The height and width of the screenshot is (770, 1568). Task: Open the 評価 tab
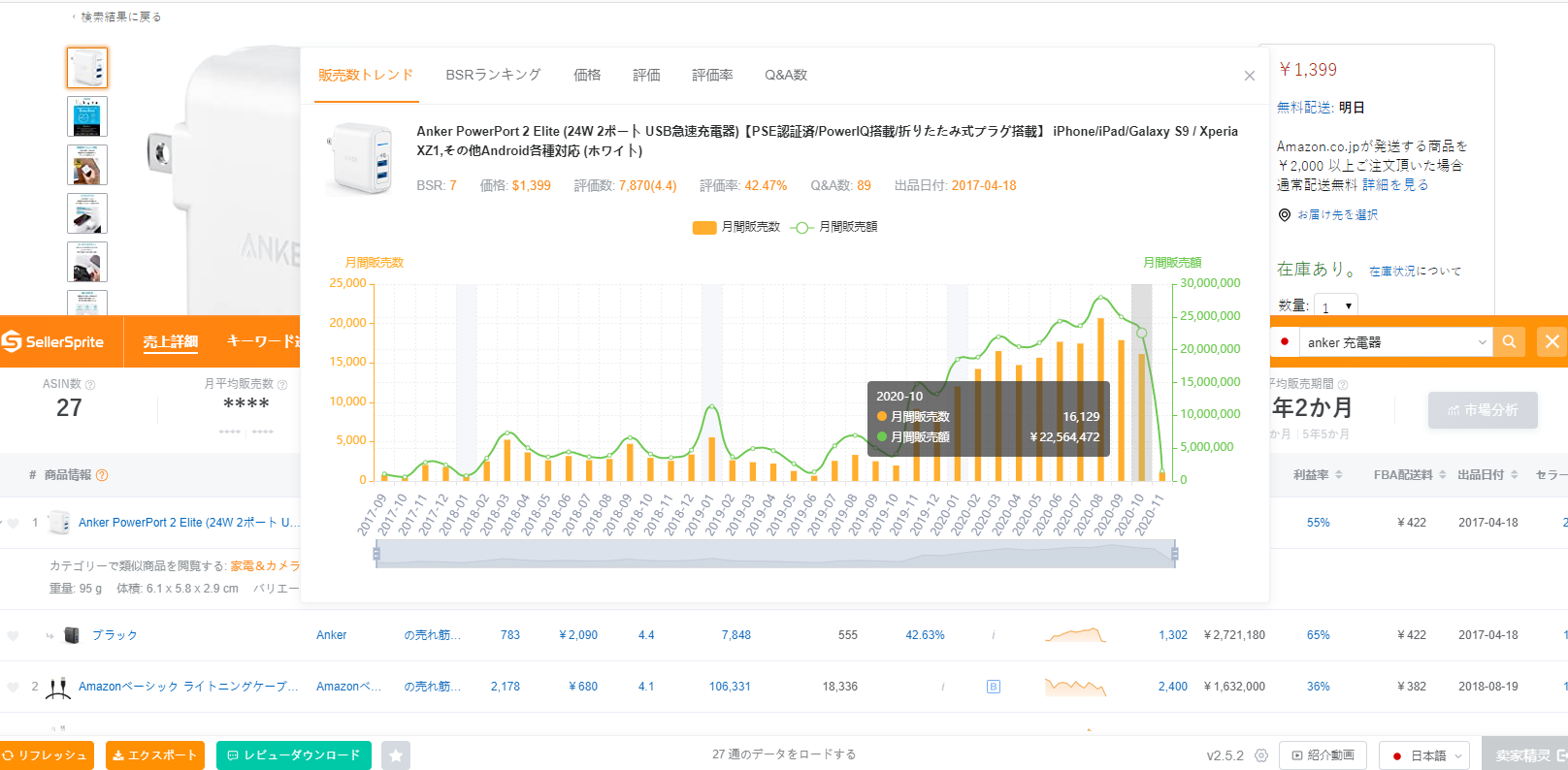pos(646,75)
